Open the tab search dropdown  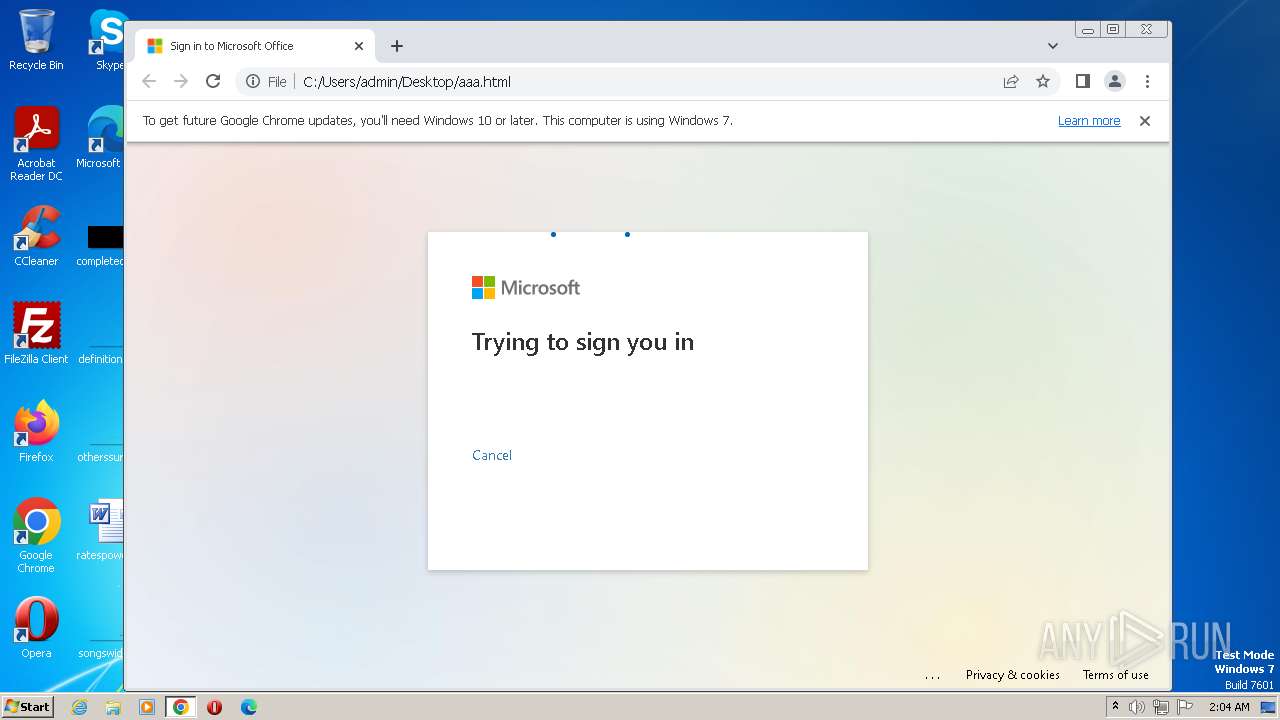pos(1053,46)
